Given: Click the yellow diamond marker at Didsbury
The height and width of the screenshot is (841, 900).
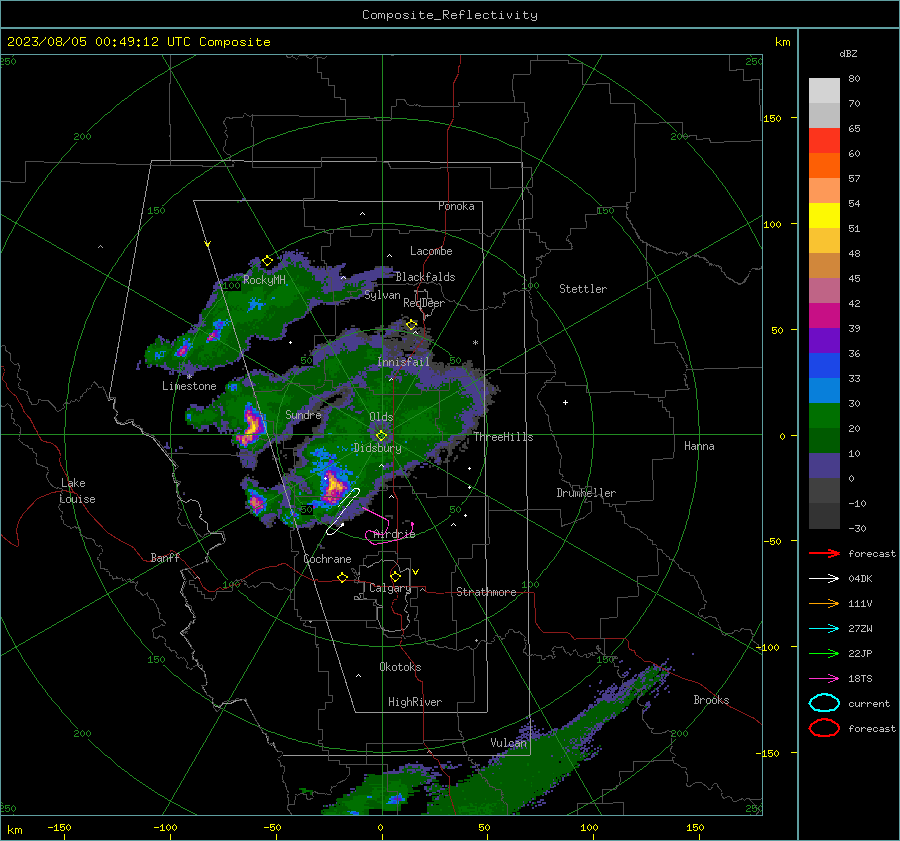Looking at the screenshot, I should tap(381, 436).
